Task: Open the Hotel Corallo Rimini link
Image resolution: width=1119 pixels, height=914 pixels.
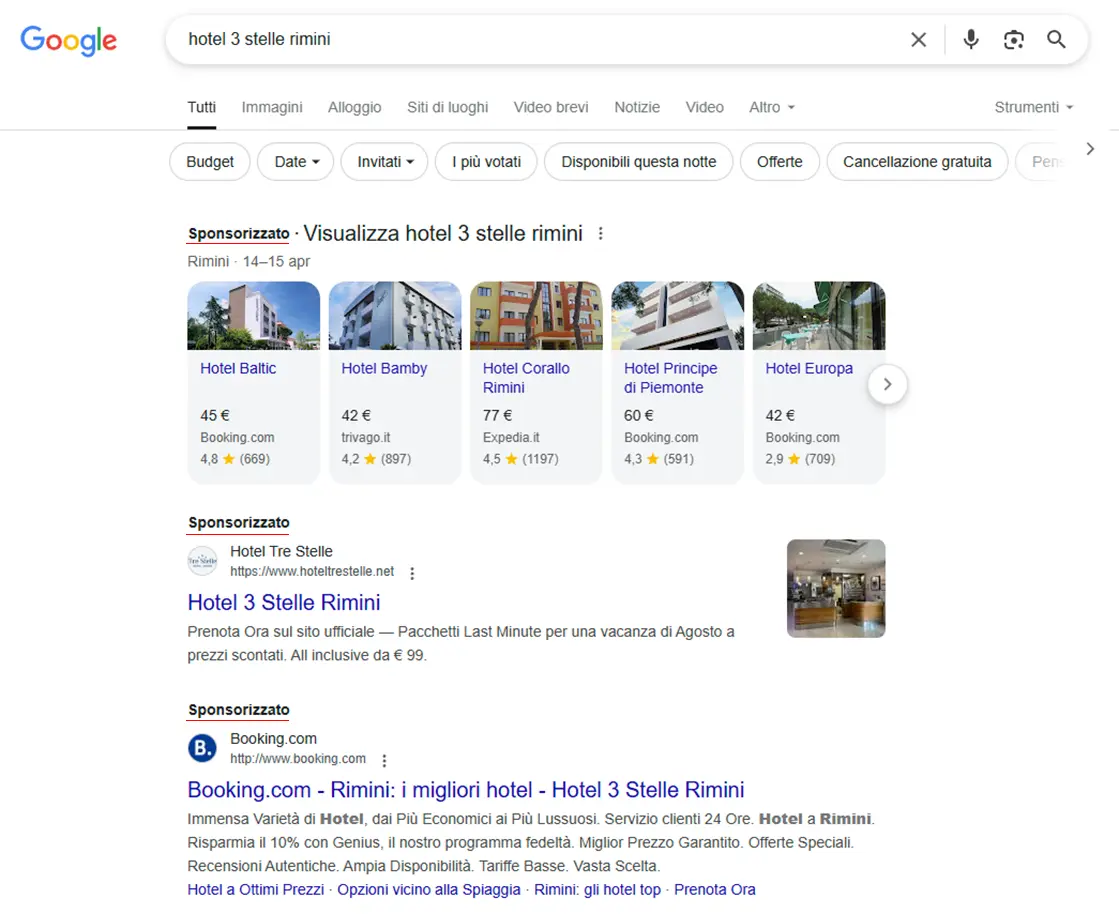Action: (x=526, y=378)
